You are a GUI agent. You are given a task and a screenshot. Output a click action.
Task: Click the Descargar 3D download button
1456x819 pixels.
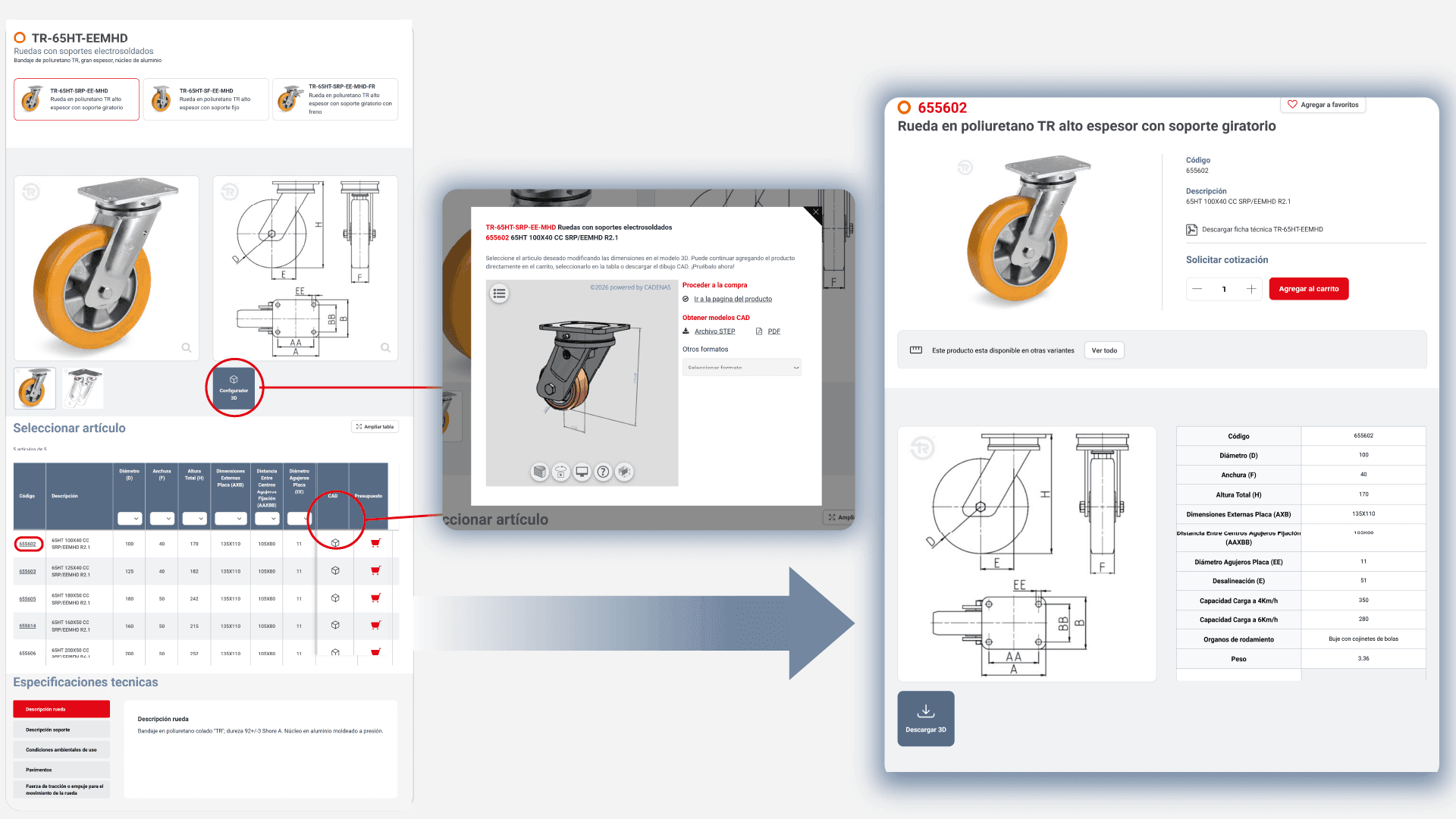[x=925, y=718]
